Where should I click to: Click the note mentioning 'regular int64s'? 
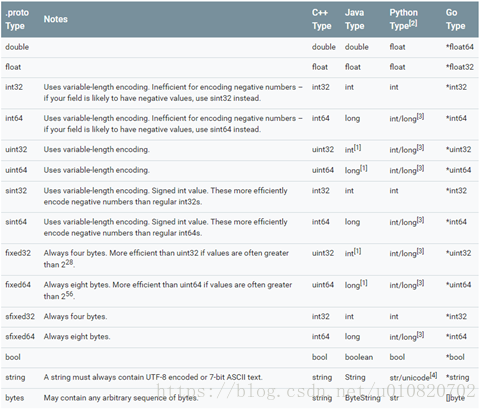click(165, 227)
